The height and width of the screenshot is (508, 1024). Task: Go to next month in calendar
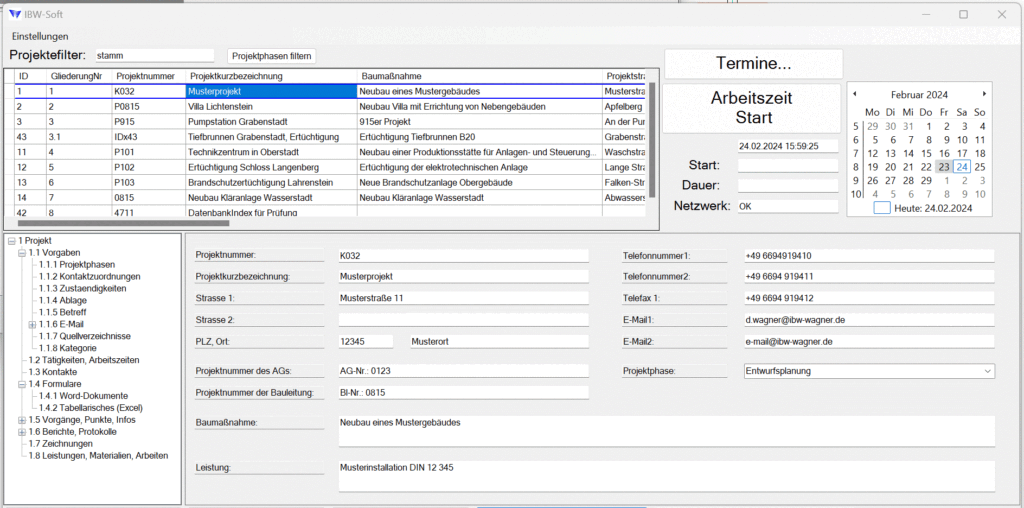pos(984,94)
